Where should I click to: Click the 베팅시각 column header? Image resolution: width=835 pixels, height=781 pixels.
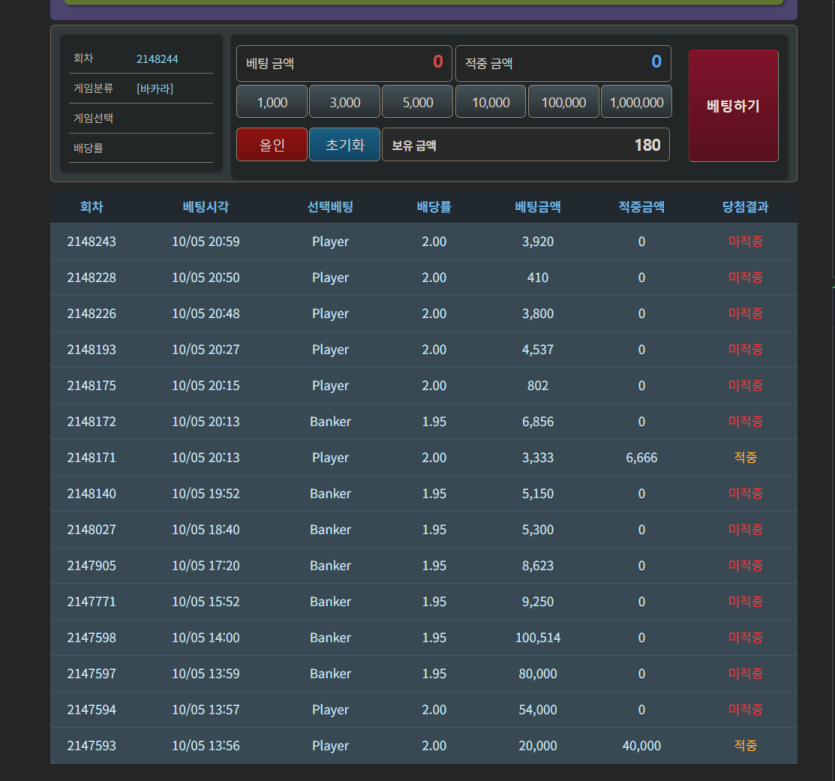click(x=206, y=207)
